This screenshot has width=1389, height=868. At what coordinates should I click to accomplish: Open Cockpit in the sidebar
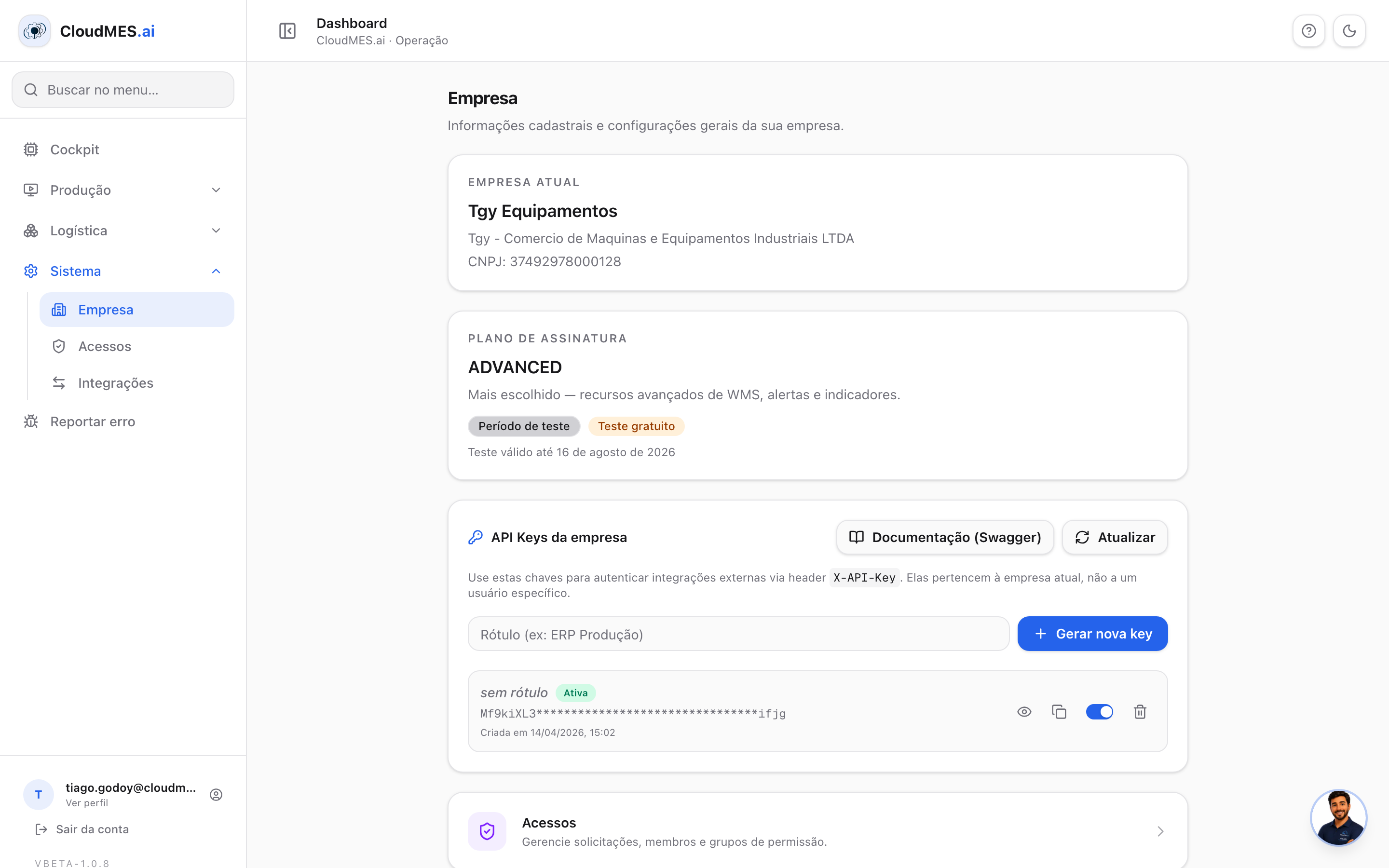[x=123, y=149]
